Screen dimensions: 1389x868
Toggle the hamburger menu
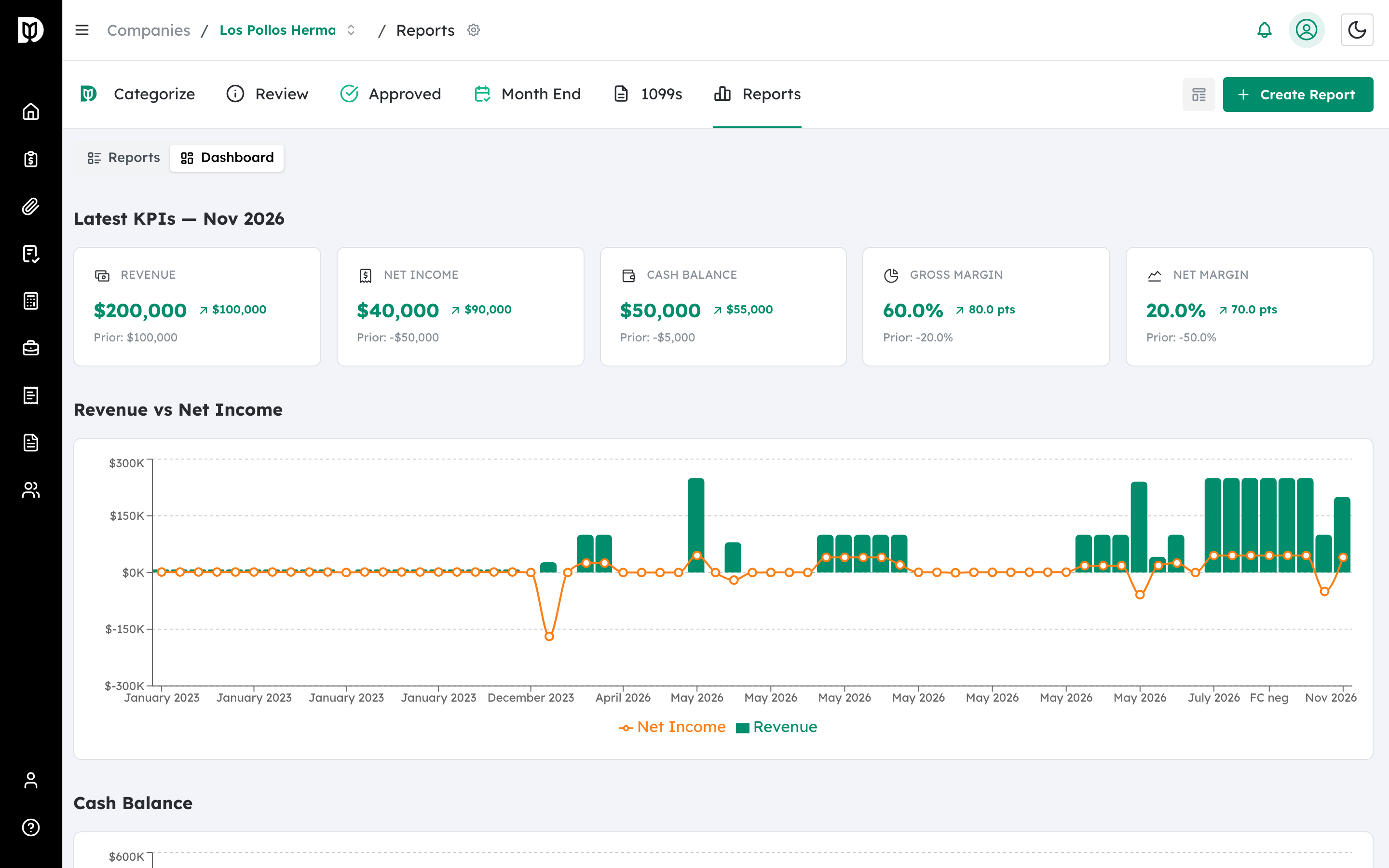[x=82, y=30]
